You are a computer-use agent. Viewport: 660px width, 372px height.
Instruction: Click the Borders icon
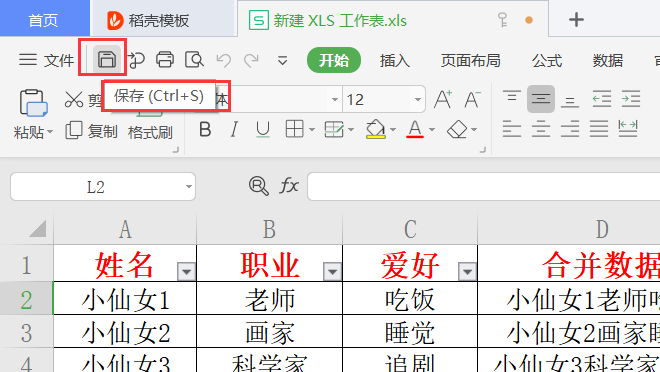click(x=294, y=129)
